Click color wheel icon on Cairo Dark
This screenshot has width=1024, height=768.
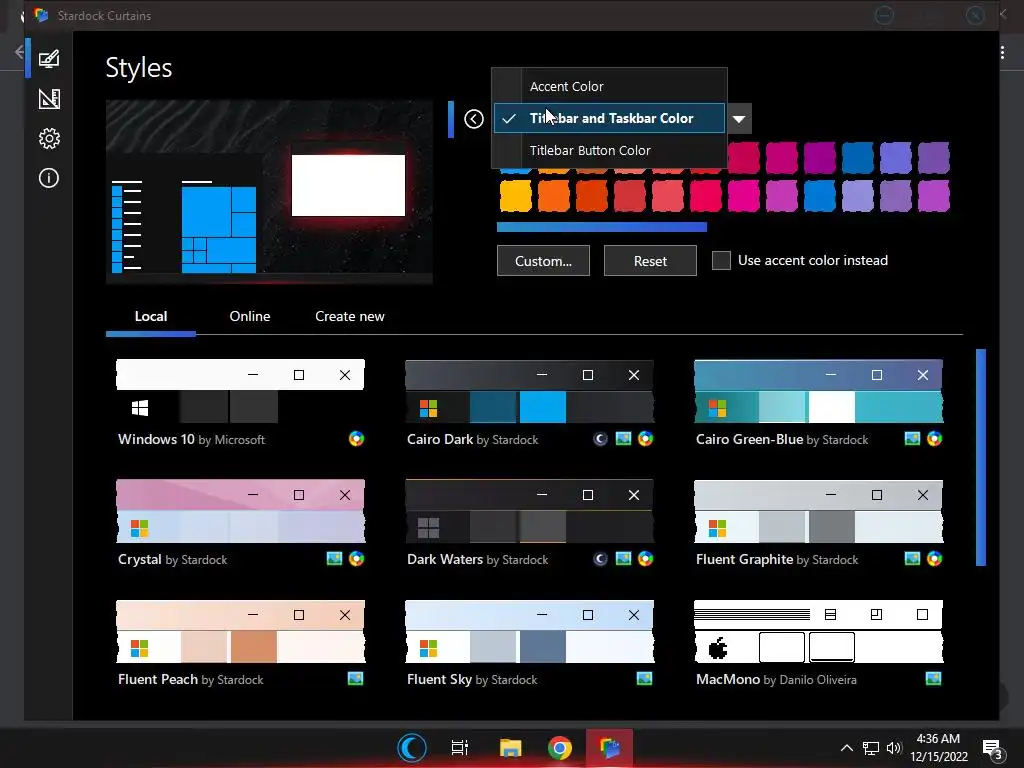[645, 439]
